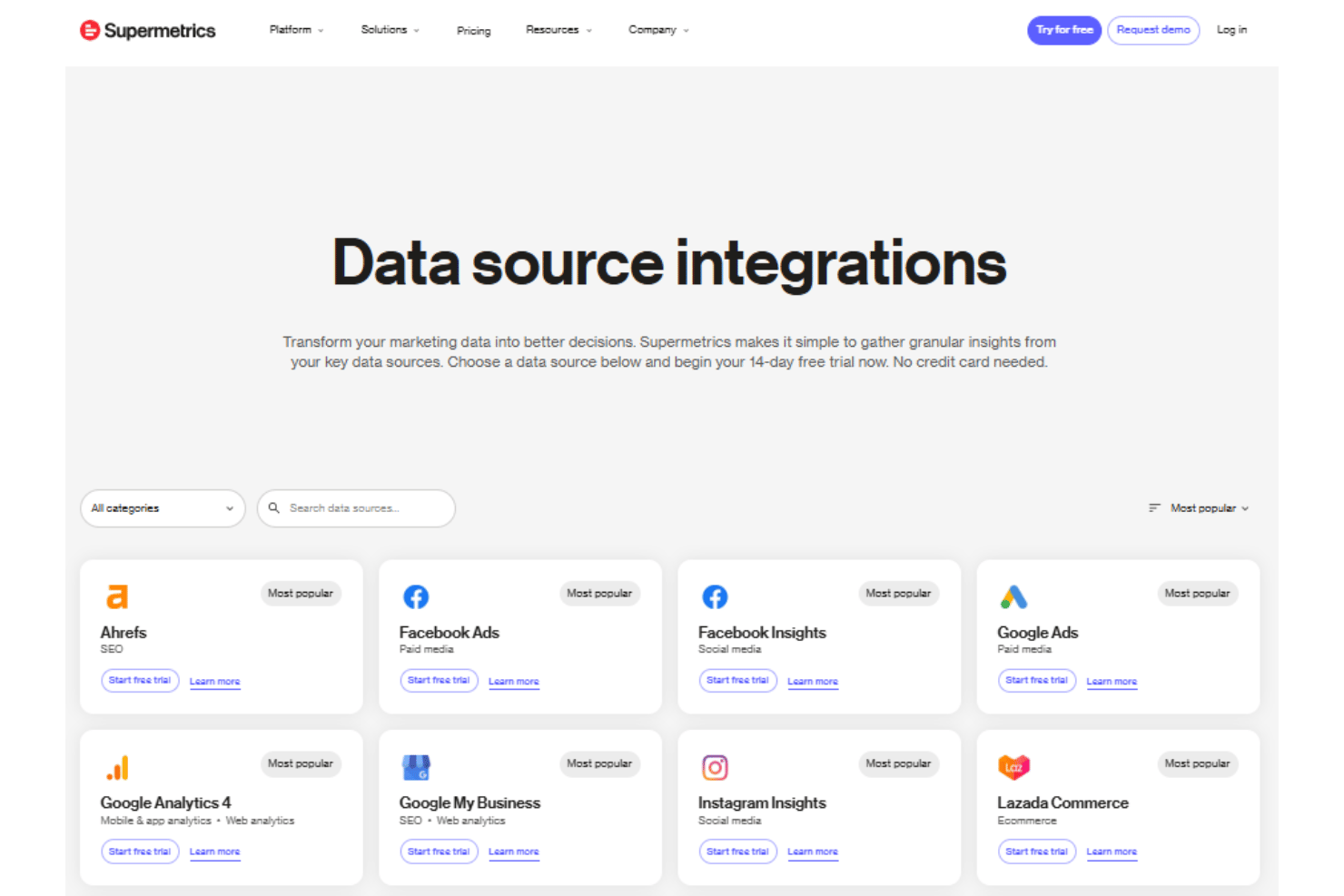Viewport: 1344px width, 896px height.
Task: Click the Supermetrics logo
Action: tap(147, 31)
